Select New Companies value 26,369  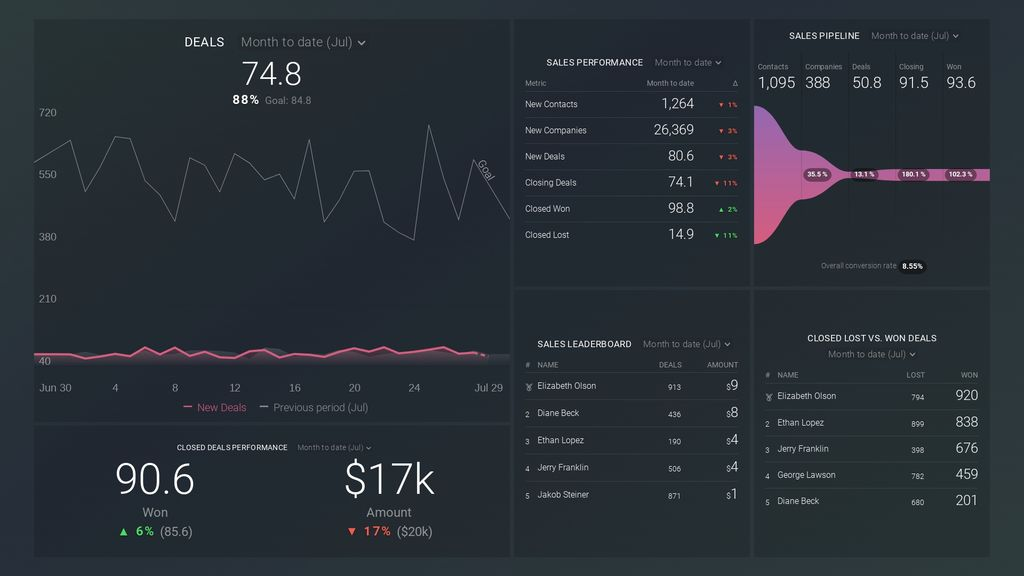[673, 130]
